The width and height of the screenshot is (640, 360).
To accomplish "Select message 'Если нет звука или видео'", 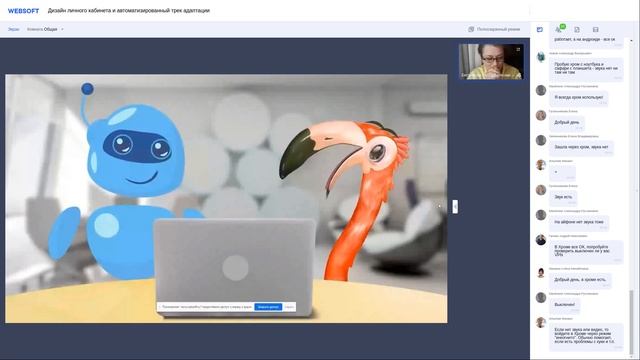I will pyautogui.click(x=586, y=337).
